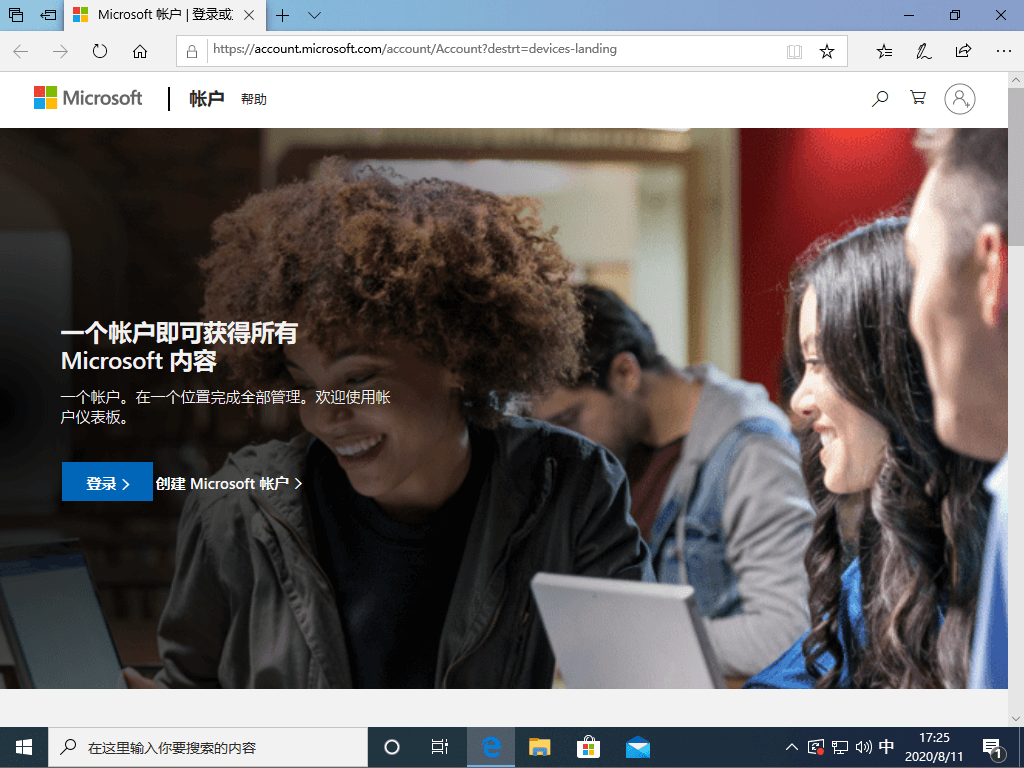Click the browser refresh button
1024x768 pixels.
(x=100, y=51)
